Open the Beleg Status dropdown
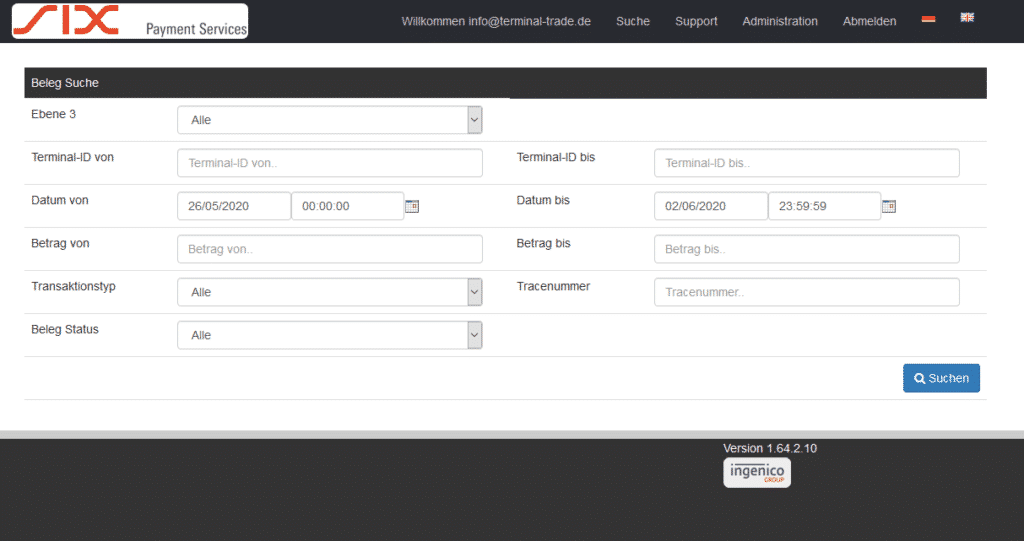Image resolution: width=1024 pixels, height=541 pixels. pyautogui.click(x=330, y=335)
